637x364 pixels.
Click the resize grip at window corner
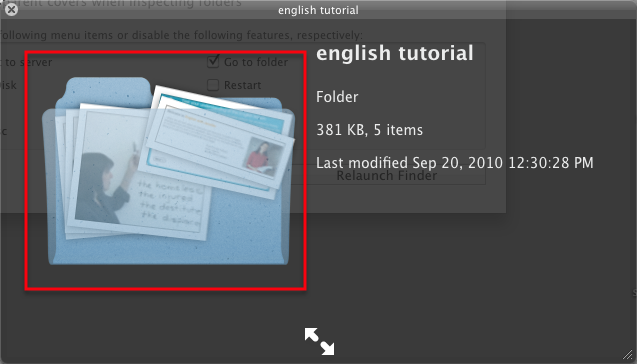coord(628,355)
